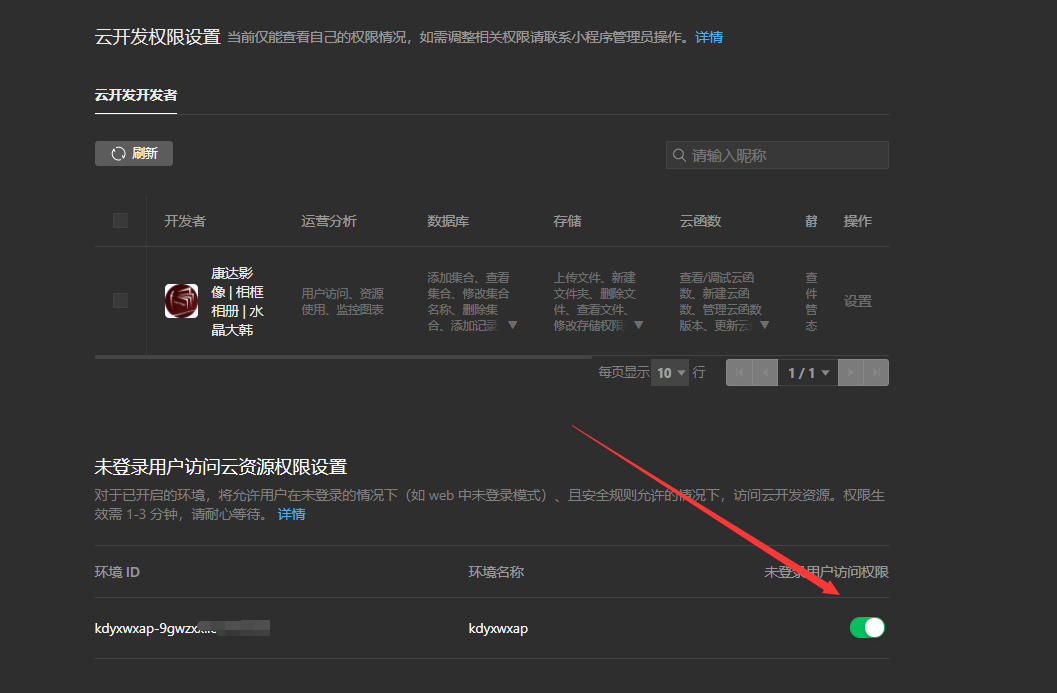Click the 数据库 column header
Screen dimensions: 1057x693
pyautogui.click(x=448, y=221)
